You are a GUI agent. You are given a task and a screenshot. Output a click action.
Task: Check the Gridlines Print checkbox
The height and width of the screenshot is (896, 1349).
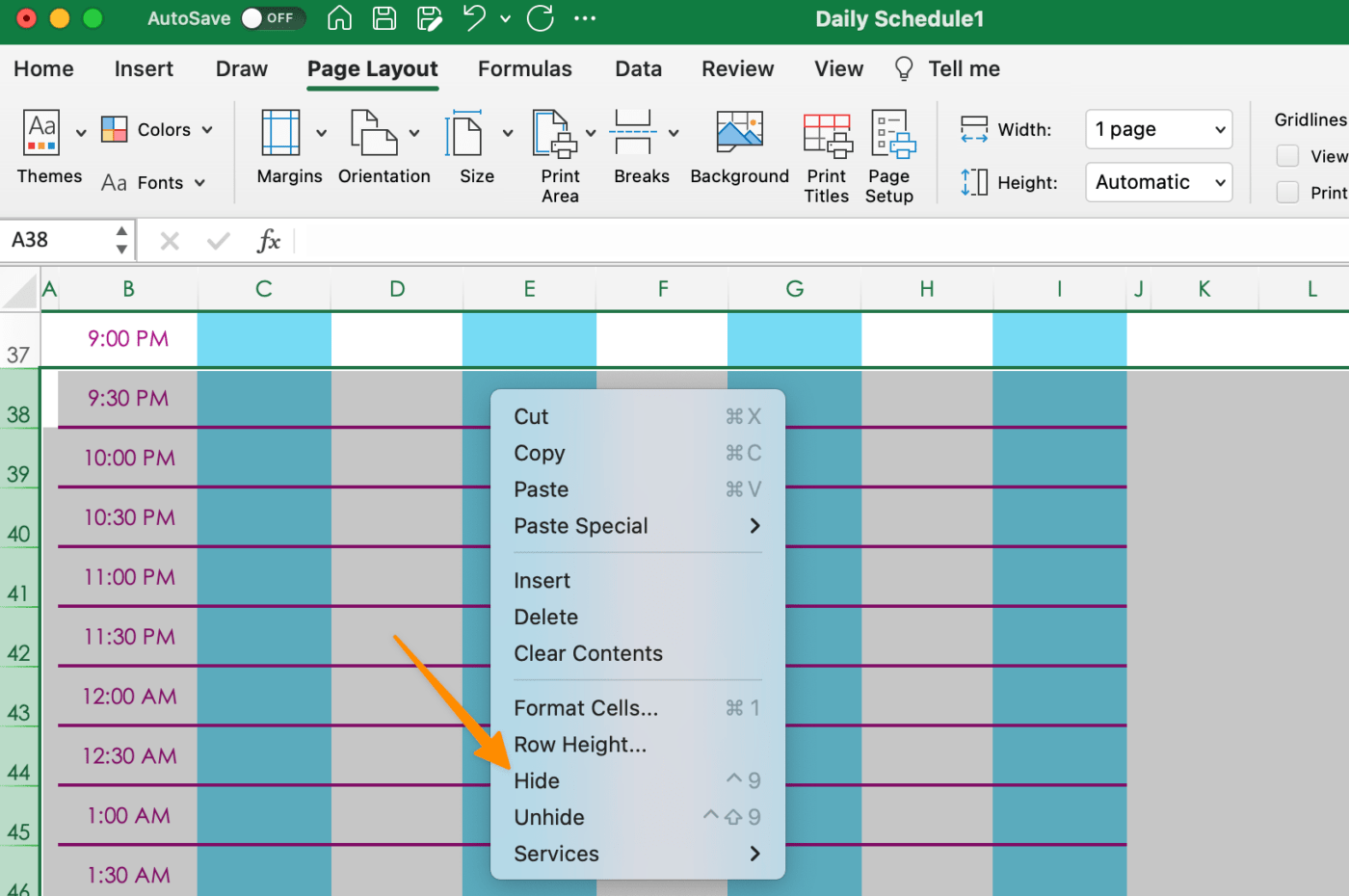click(x=1287, y=193)
